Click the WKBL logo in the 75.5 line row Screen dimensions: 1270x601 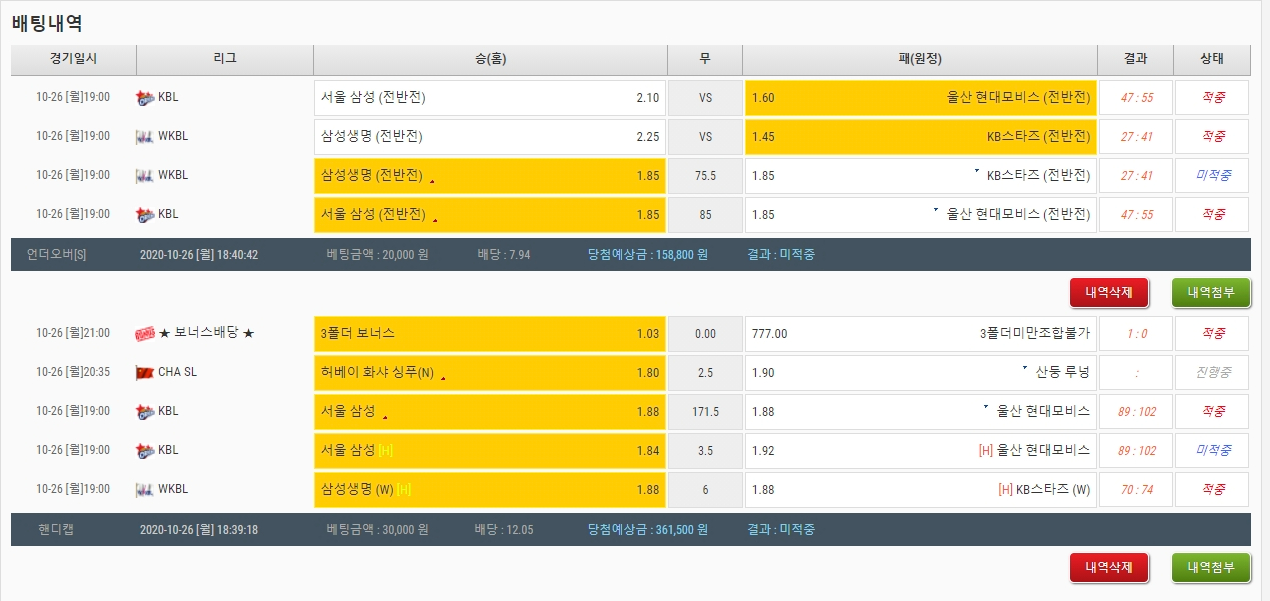click(145, 176)
